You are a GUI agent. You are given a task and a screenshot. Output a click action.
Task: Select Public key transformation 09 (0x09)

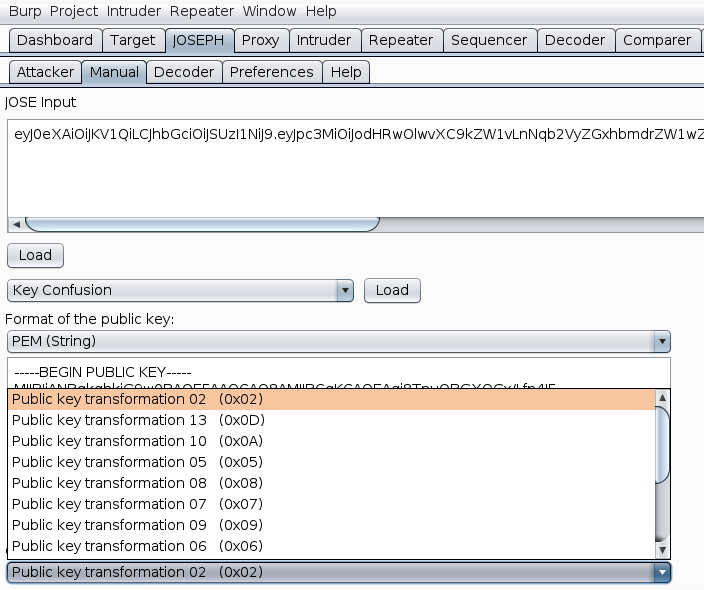coord(332,525)
